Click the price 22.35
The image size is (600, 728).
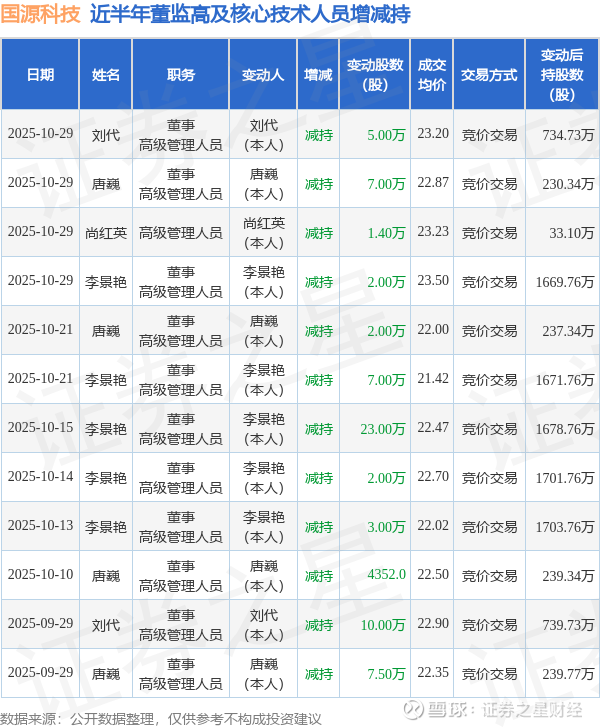433,672
